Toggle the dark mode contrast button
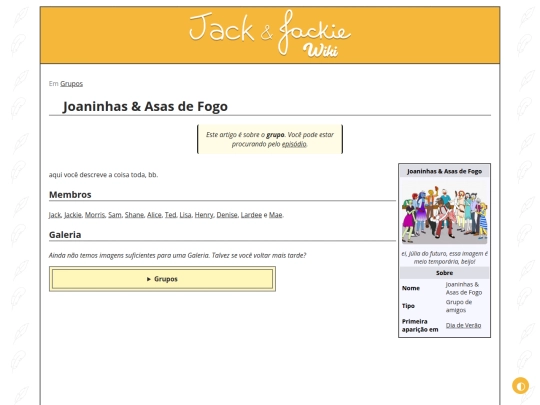 [x=520, y=385]
